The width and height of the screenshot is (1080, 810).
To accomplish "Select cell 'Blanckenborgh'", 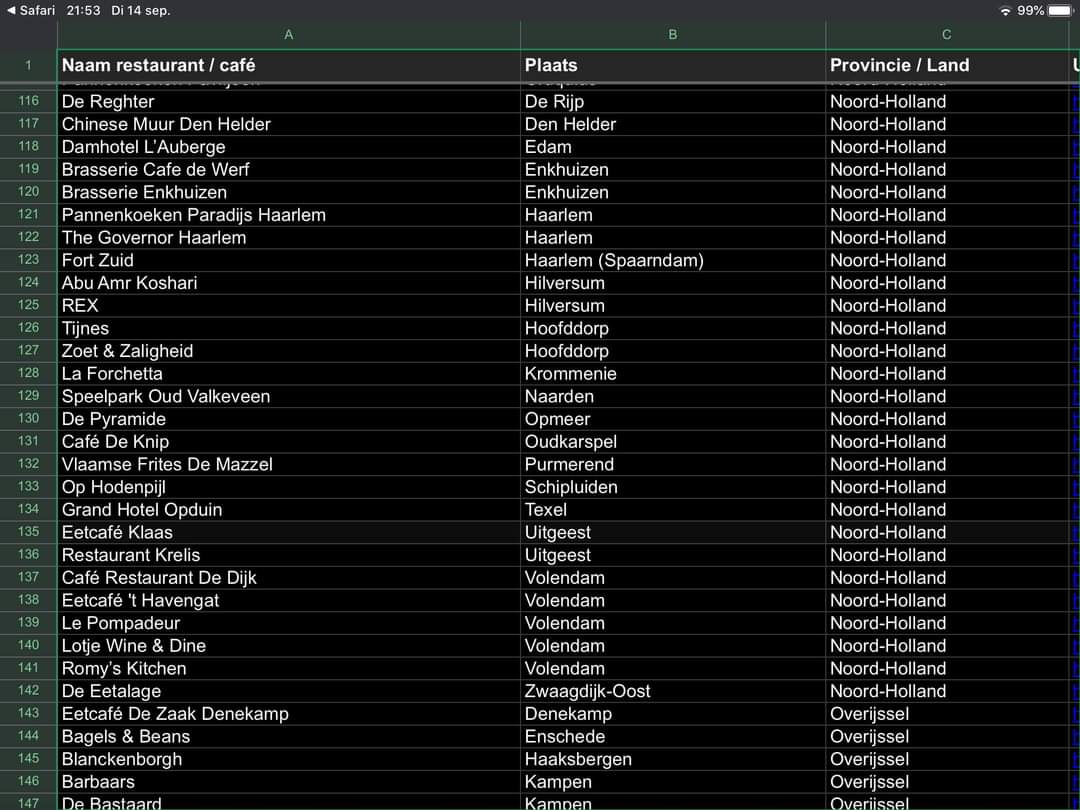I will (x=289, y=759).
